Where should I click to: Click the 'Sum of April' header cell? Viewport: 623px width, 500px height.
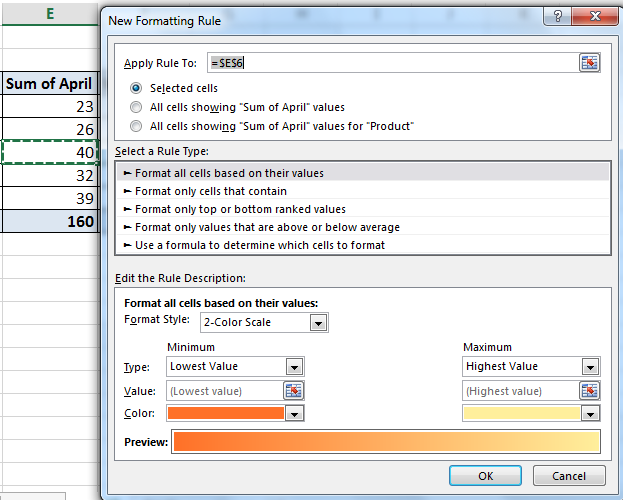click(x=50, y=83)
